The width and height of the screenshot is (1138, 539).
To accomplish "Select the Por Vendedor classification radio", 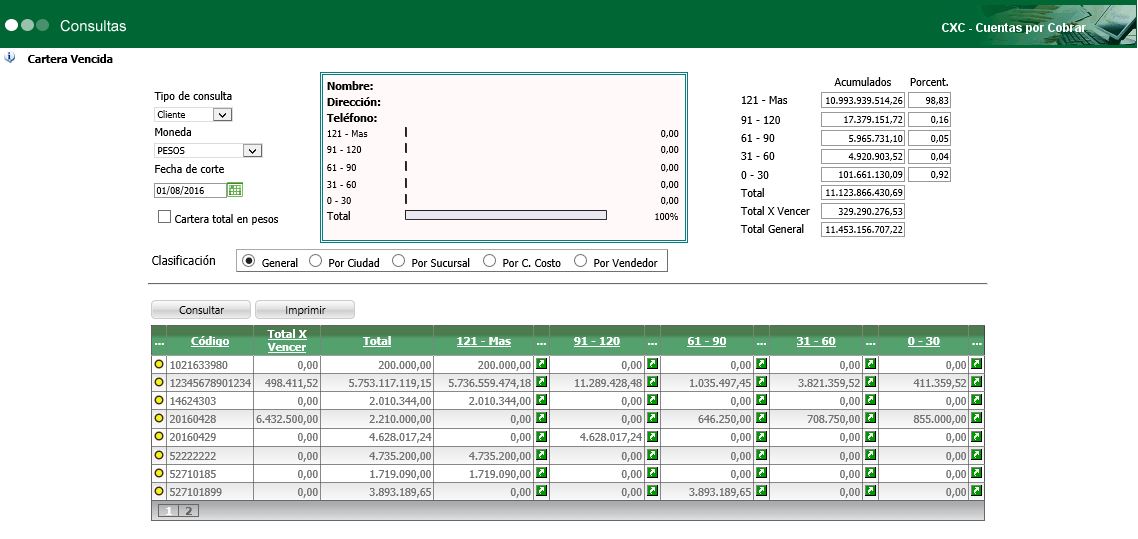I will coord(580,262).
